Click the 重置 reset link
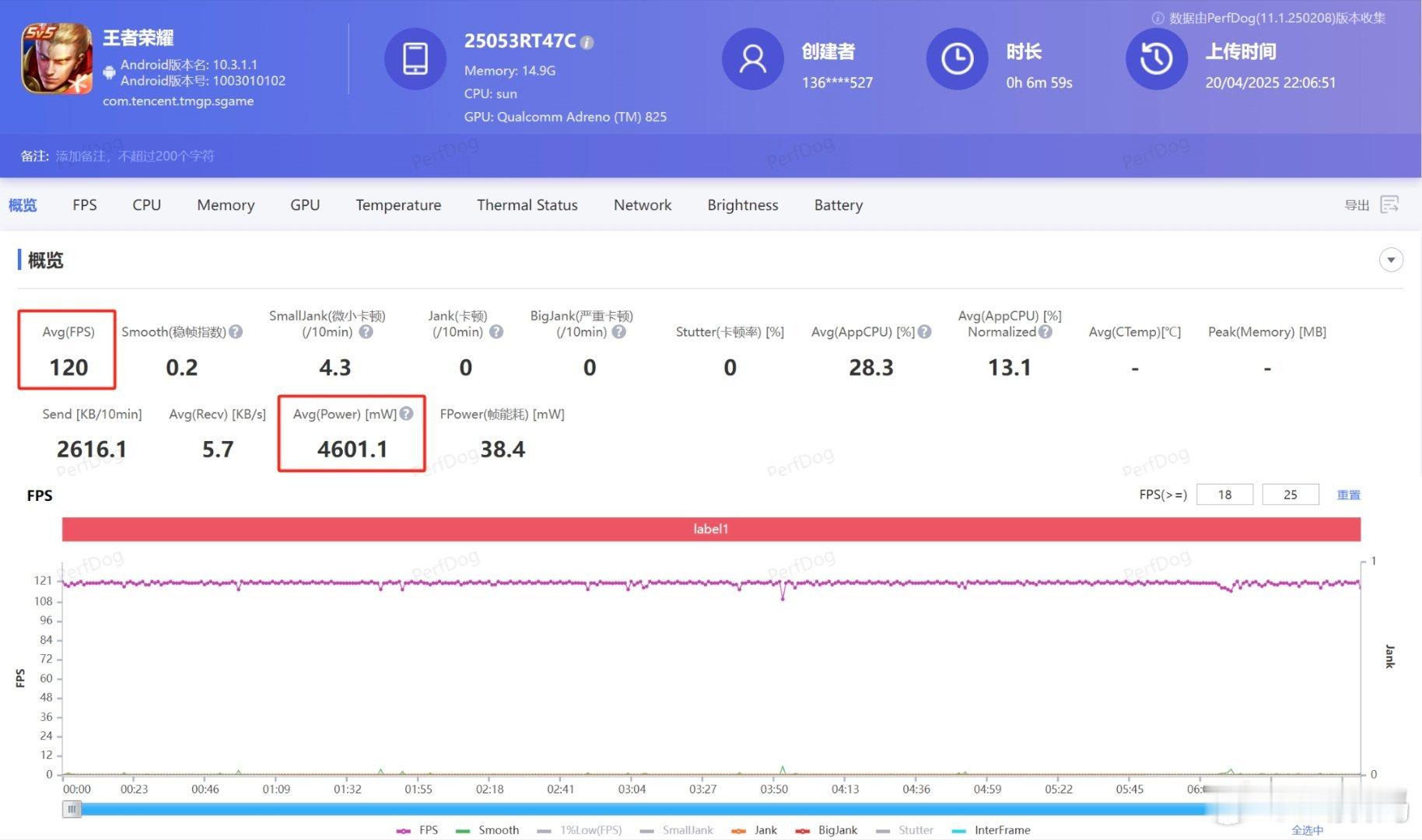 click(1348, 495)
